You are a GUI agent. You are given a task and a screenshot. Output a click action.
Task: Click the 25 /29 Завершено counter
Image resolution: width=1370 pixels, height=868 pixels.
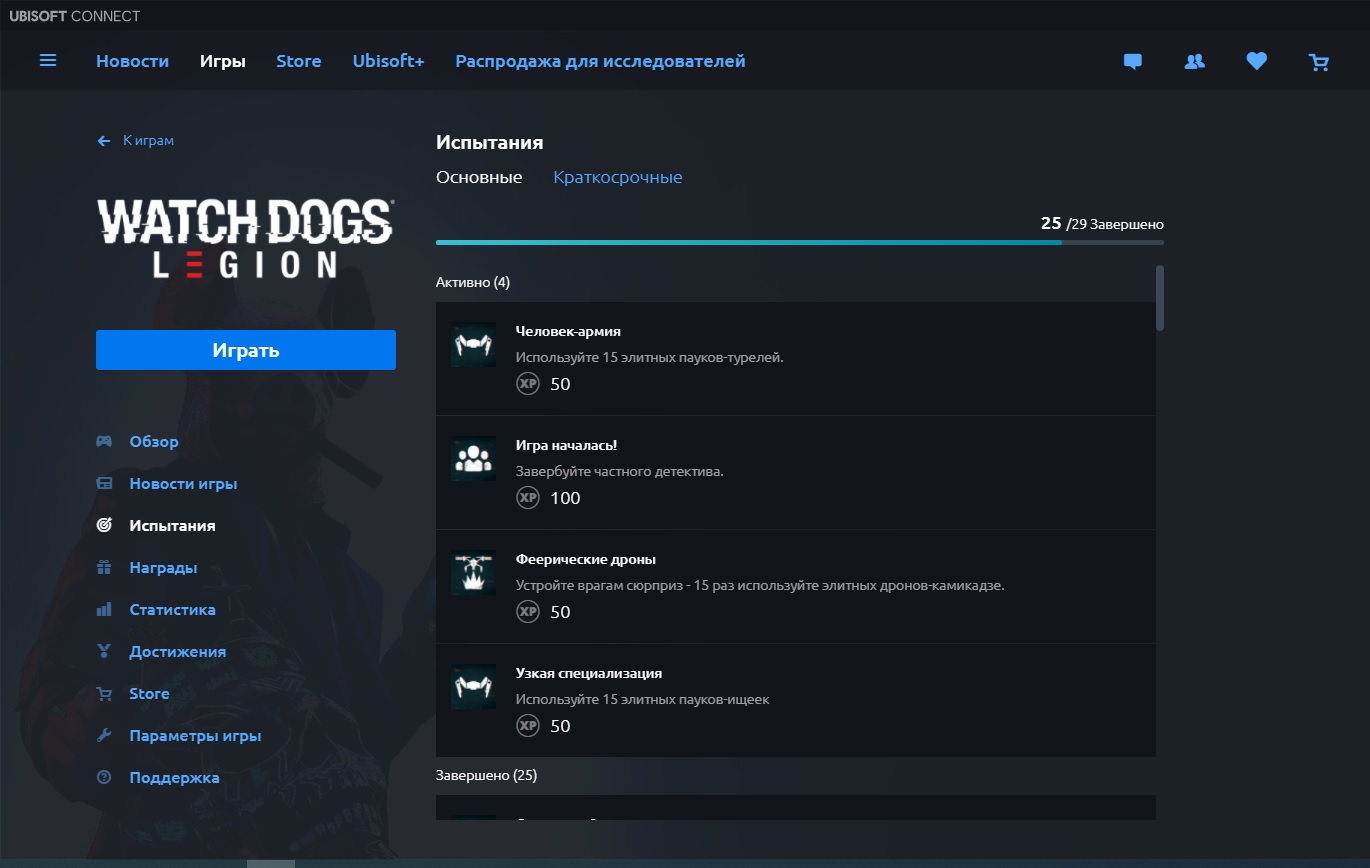pyautogui.click(x=1102, y=224)
